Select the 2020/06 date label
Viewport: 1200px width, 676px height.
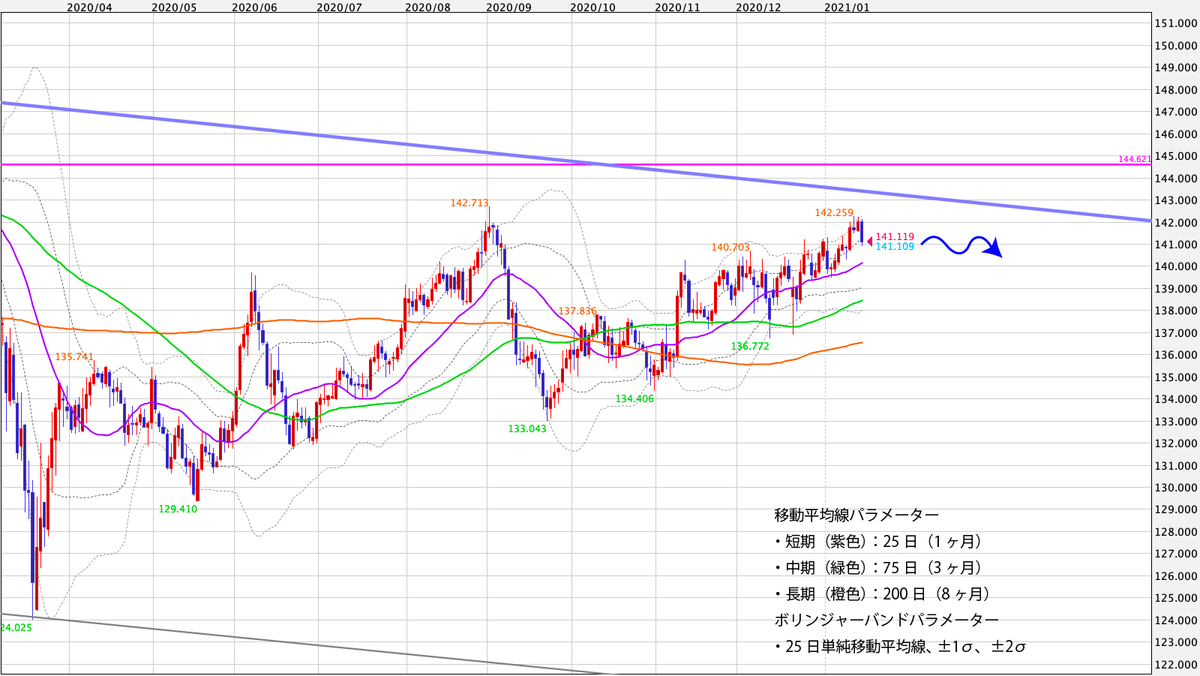(254, 6)
